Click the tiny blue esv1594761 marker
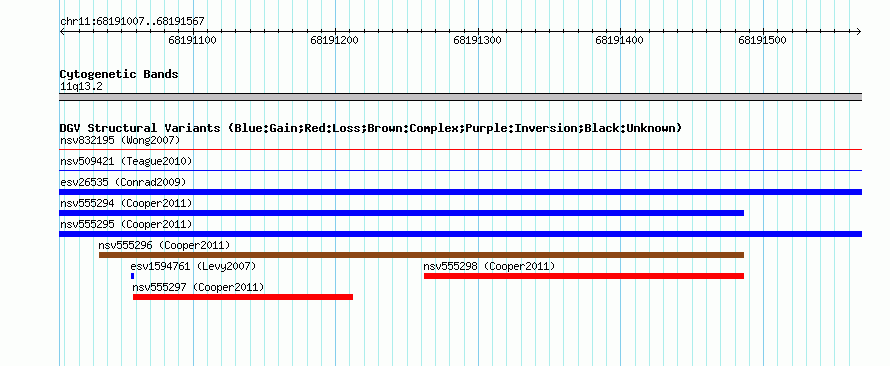The width and height of the screenshot is (890, 366). 132,276
